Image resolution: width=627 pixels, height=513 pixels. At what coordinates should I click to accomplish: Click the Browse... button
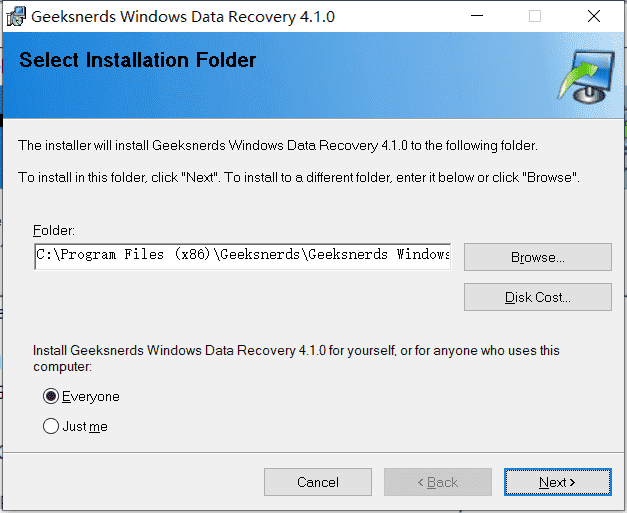(538, 257)
